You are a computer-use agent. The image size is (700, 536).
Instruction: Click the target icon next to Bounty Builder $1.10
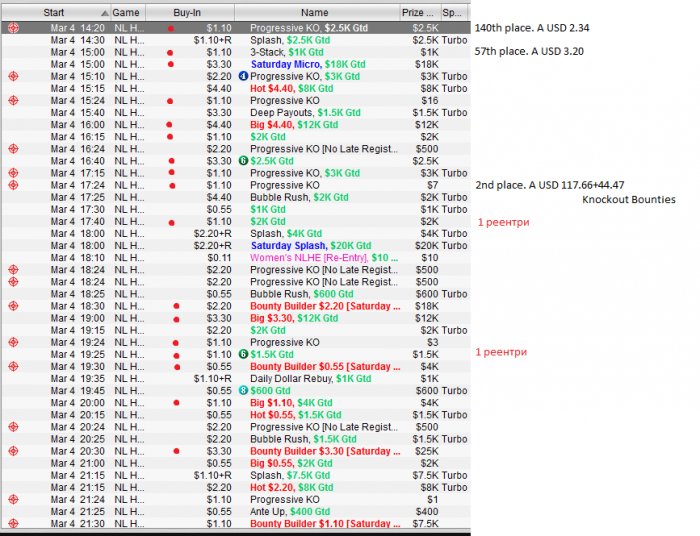pos(13,524)
